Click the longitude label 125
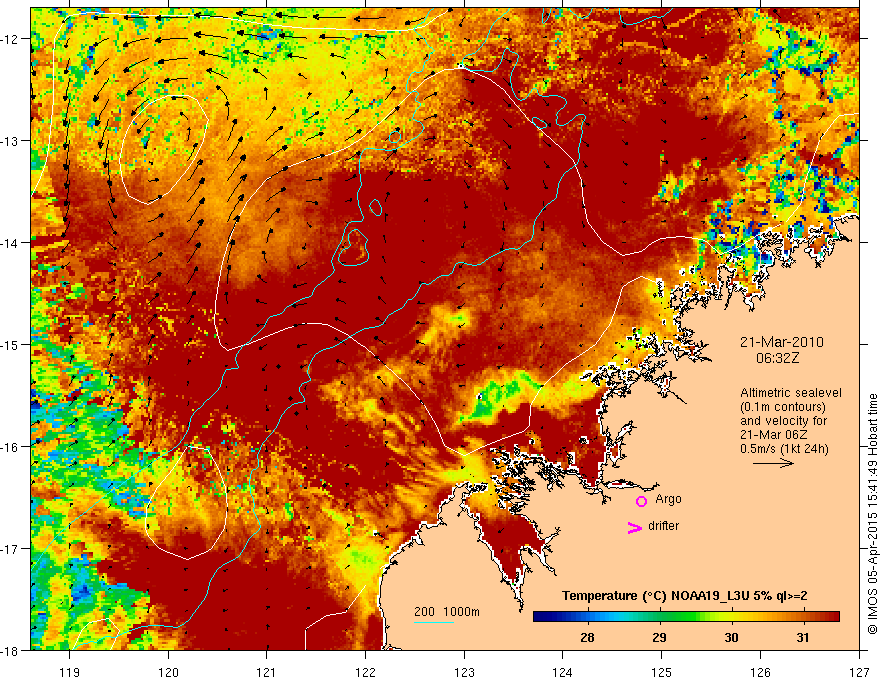The image size is (880, 680). [x=662, y=672]
